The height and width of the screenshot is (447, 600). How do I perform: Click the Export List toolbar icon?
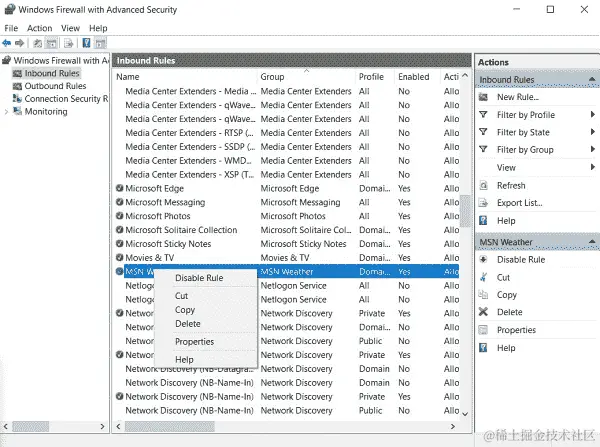tap(68, 43)
